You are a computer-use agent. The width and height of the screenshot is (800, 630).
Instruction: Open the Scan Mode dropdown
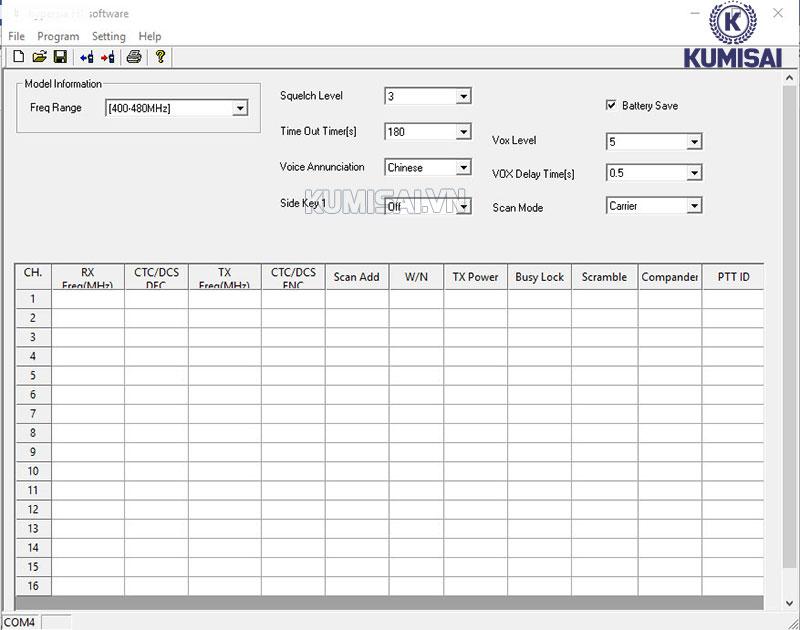click(694, 206)
